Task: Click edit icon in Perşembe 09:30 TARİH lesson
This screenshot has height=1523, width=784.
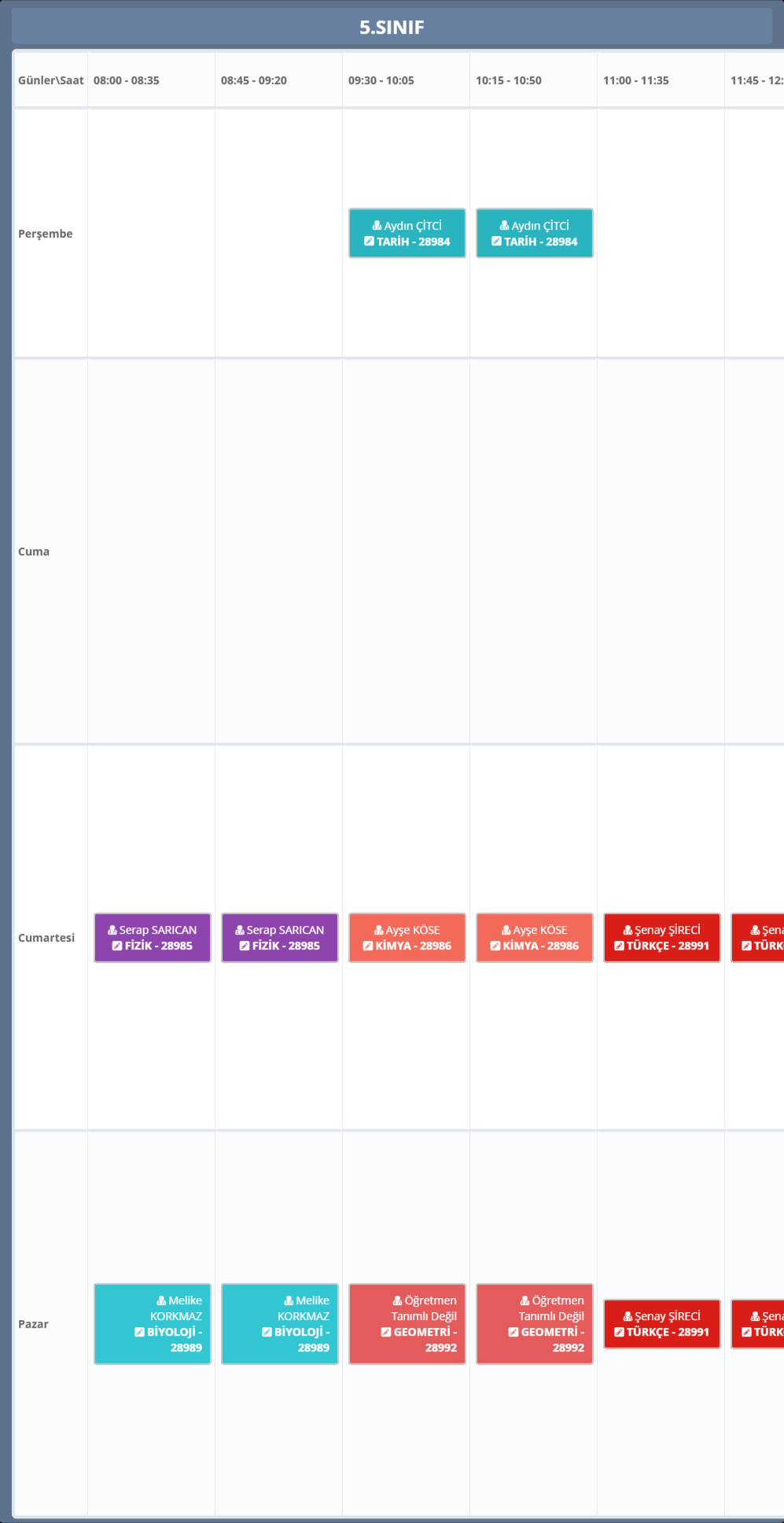Action: tap(369, 242)
